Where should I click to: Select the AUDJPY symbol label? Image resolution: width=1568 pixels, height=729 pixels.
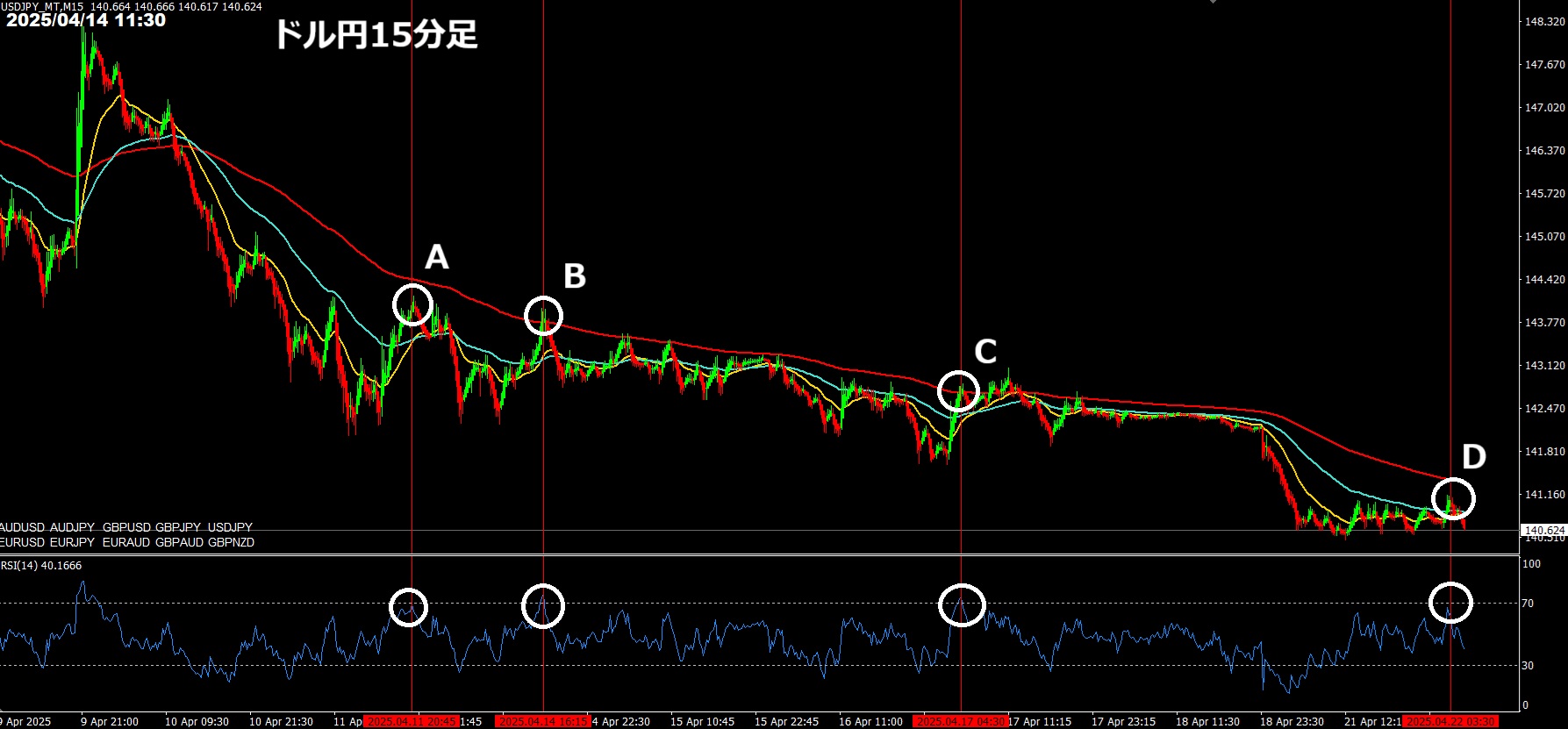(72, 527)
